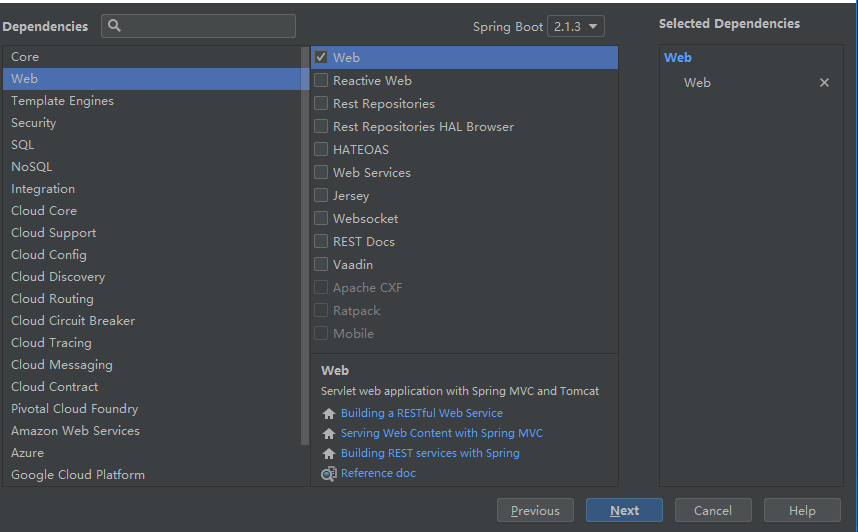Click the category list vertical scrollbar
Image resolution: width=858 pixels, height=532 pixels.
click(305, 246)
